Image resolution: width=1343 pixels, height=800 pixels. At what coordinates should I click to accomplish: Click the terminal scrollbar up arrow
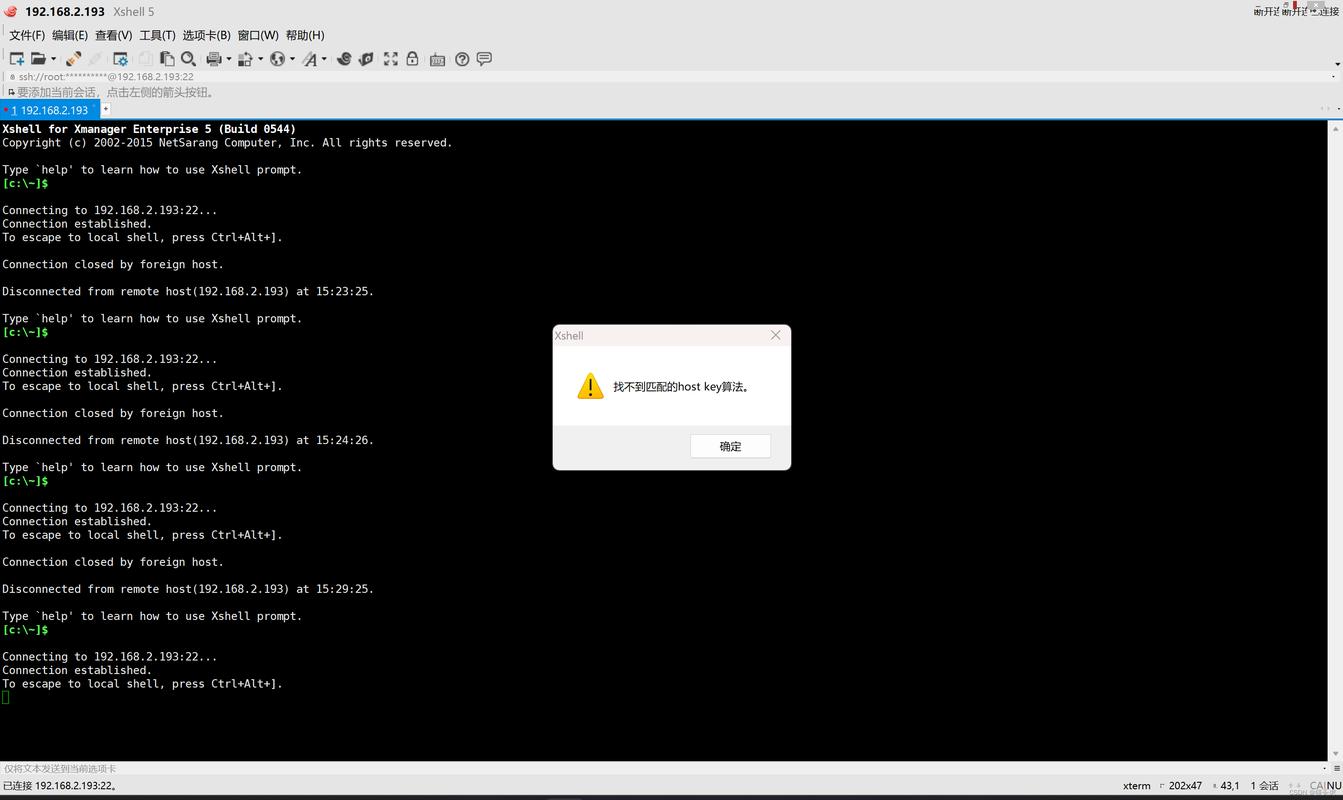[x=1335, y=128]
